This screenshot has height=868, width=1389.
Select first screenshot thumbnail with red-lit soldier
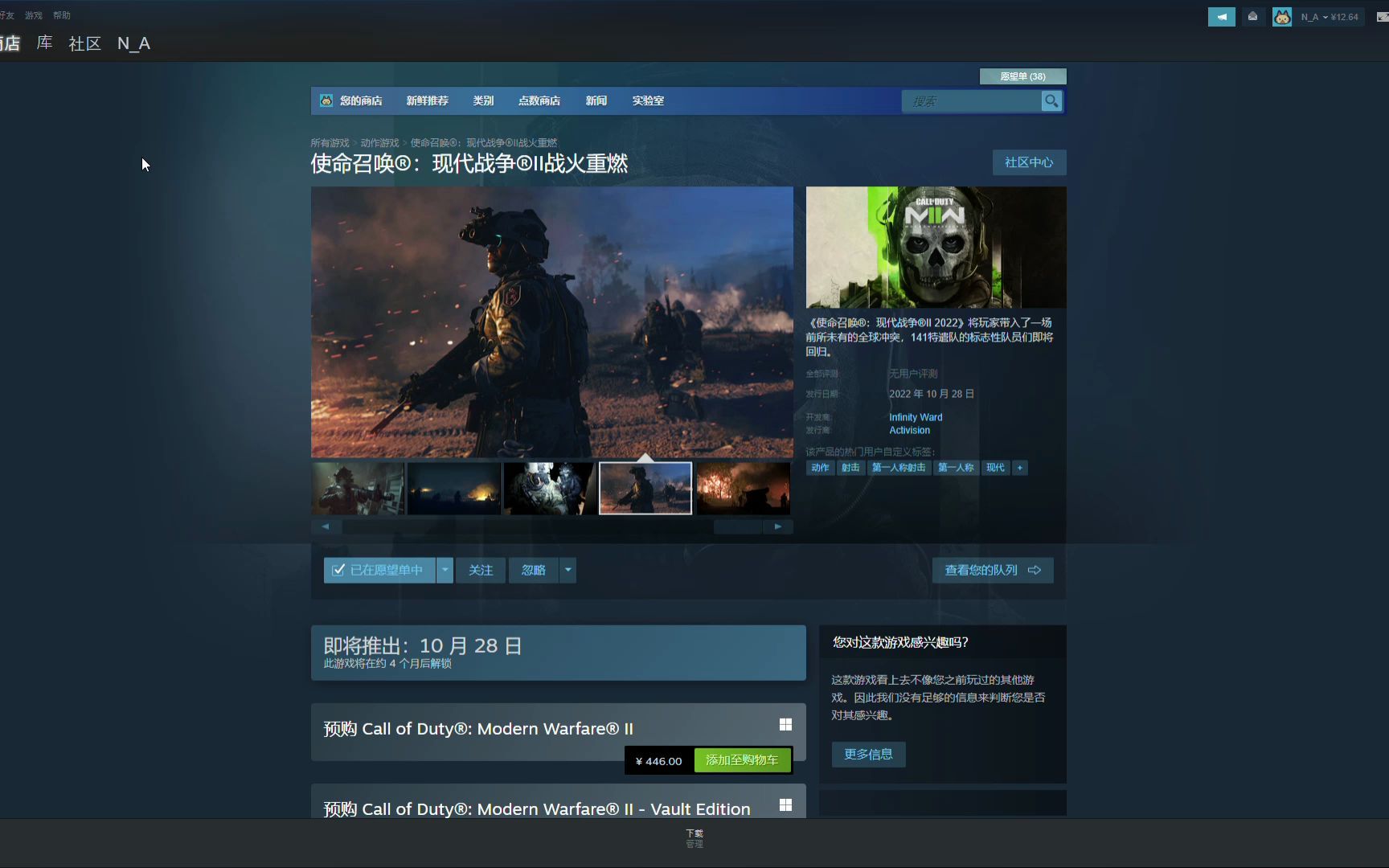358,488
